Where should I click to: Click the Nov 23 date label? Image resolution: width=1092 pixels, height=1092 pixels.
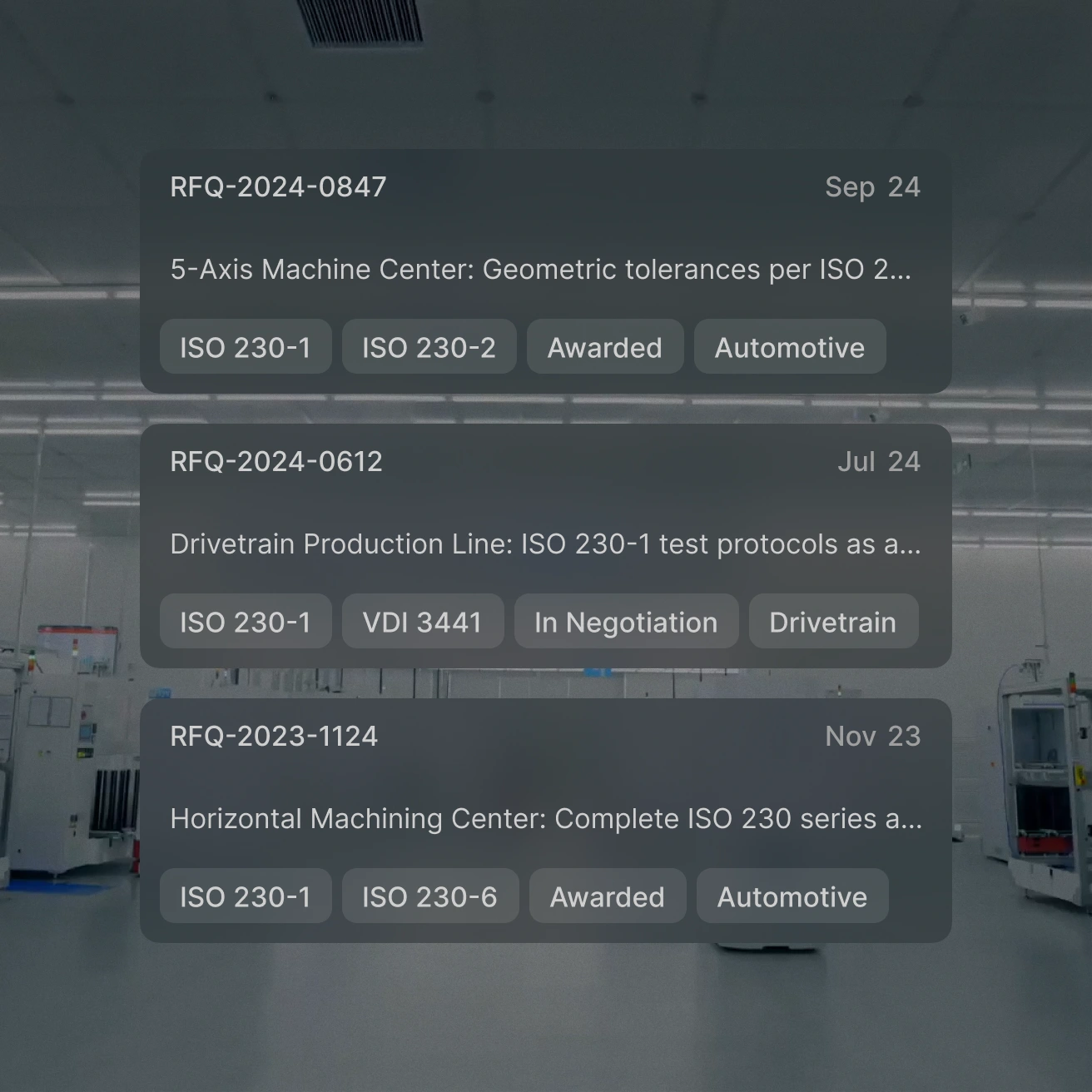click(x=873, y=737)
